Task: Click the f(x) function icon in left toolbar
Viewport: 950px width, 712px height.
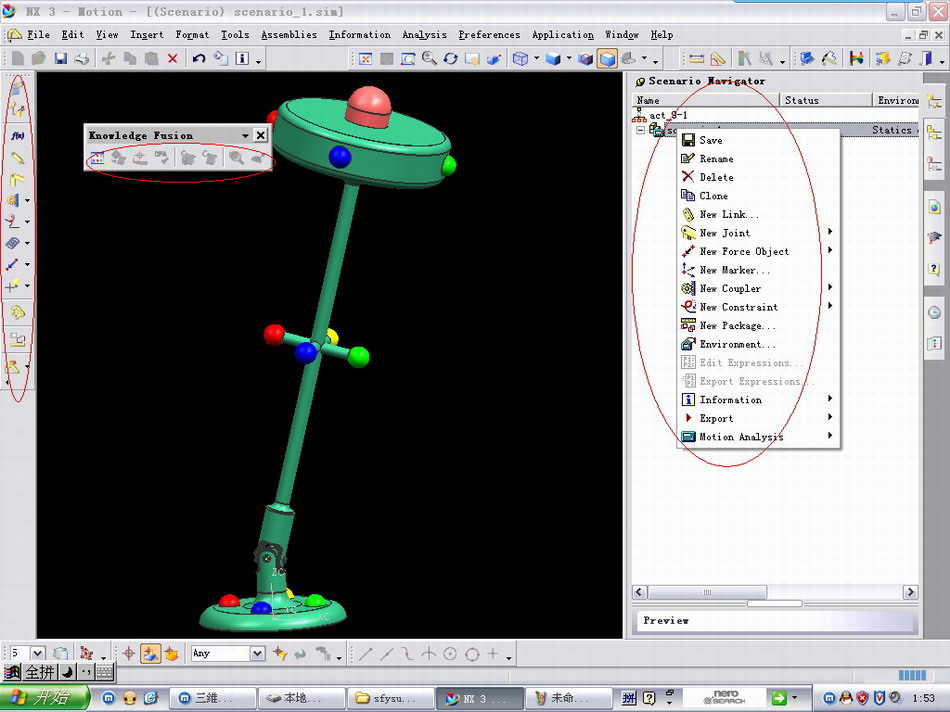Action: pos(18,135)
